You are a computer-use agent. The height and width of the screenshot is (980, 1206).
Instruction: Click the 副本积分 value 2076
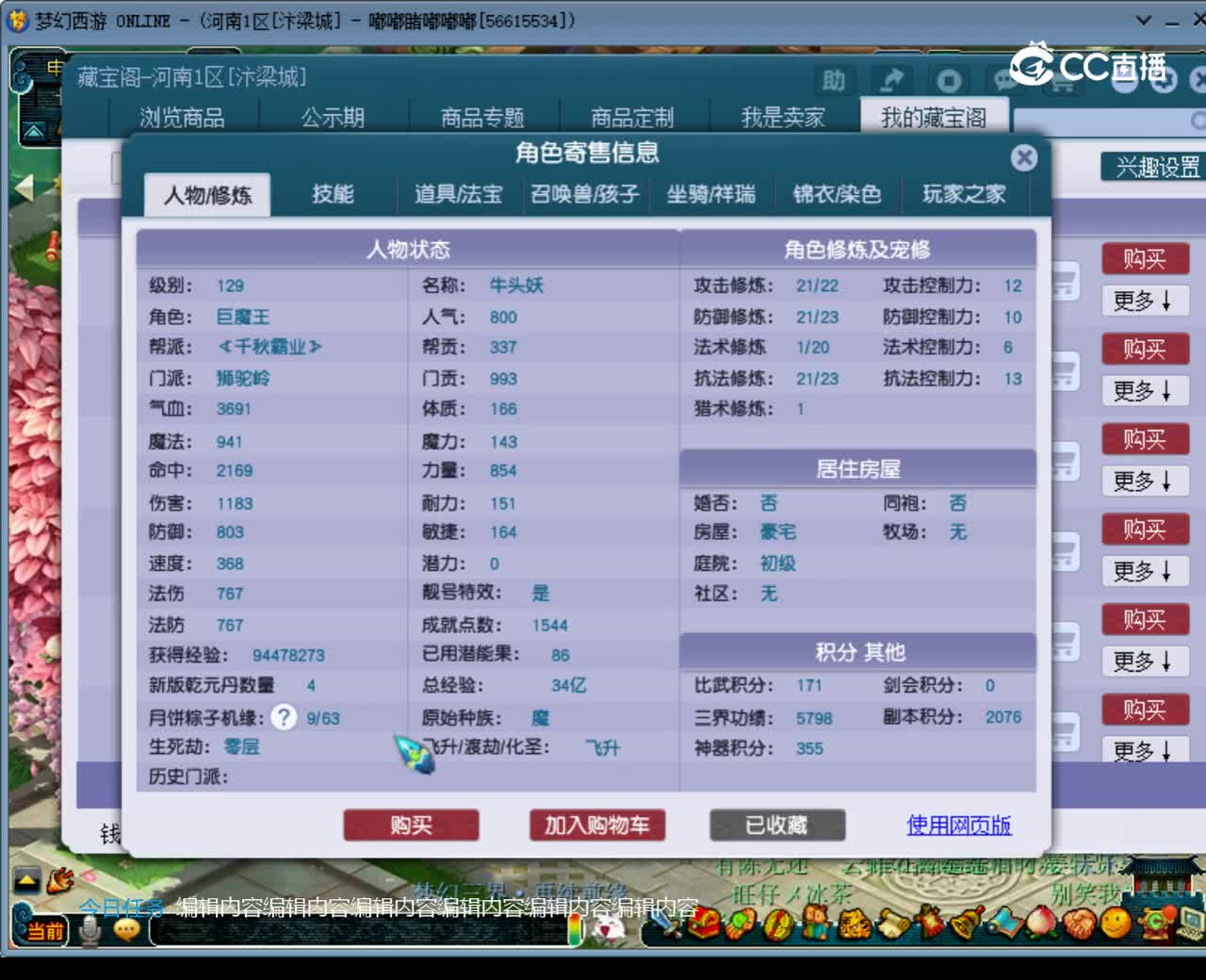[x=1003, y=718]
